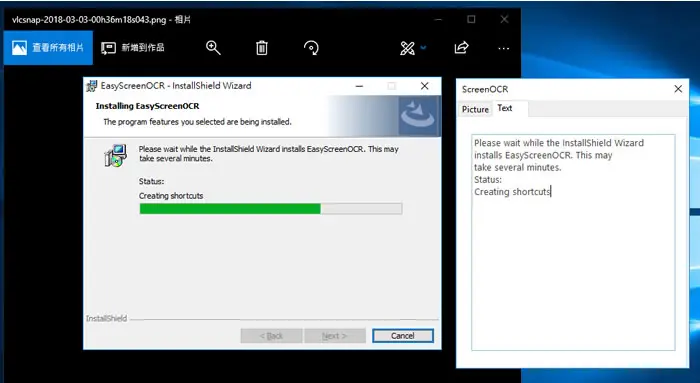The width and height of the screenshot is (700, 383).
Task: Minimize the InstallShield Wizard window
Action: pyautogui.click(x=359, y=86)
